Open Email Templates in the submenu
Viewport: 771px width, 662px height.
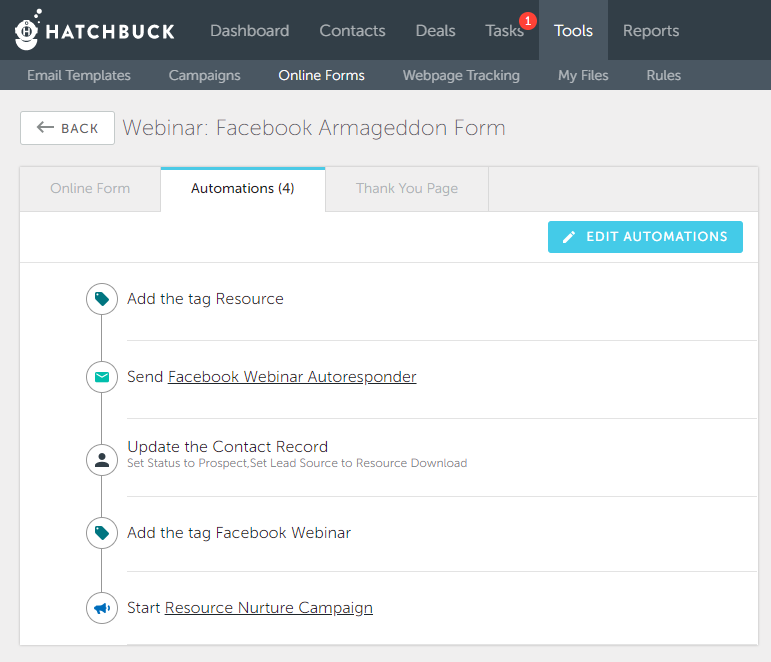[79, 75]
